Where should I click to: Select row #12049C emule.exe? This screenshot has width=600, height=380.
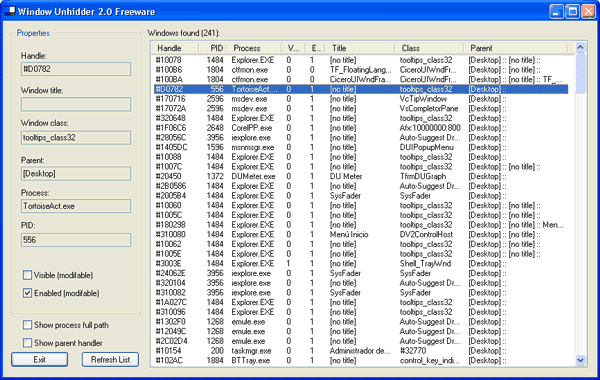click(361, 331)
